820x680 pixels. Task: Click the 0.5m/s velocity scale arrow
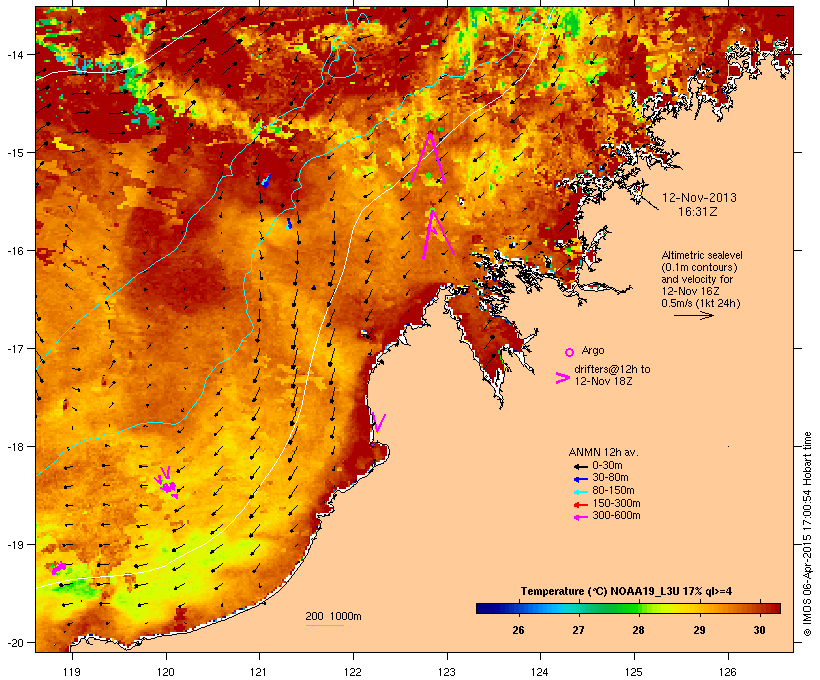coord(693,315)
